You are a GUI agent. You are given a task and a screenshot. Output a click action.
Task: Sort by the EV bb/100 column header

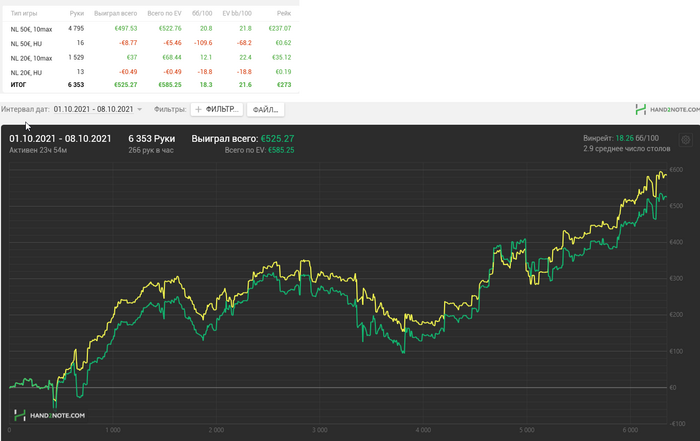237,13
